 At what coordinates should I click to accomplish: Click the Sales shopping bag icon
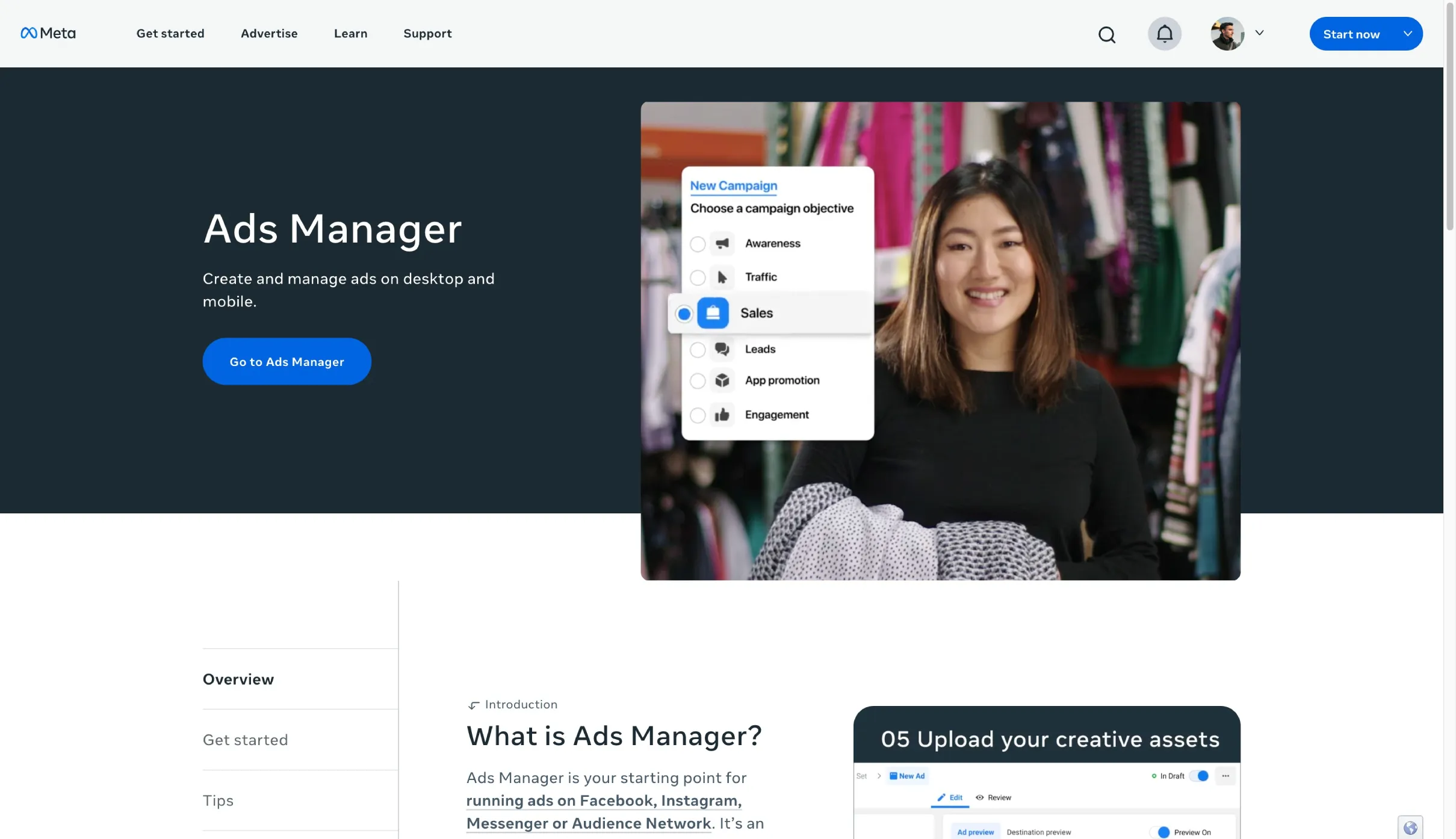(x=713, y=313)
